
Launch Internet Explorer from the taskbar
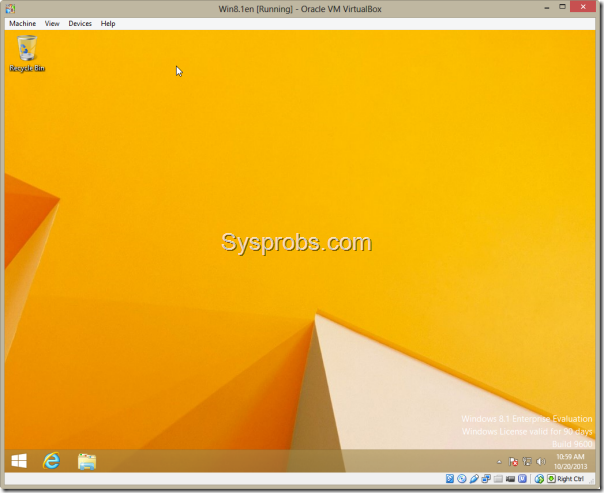(x=52, y=461)
